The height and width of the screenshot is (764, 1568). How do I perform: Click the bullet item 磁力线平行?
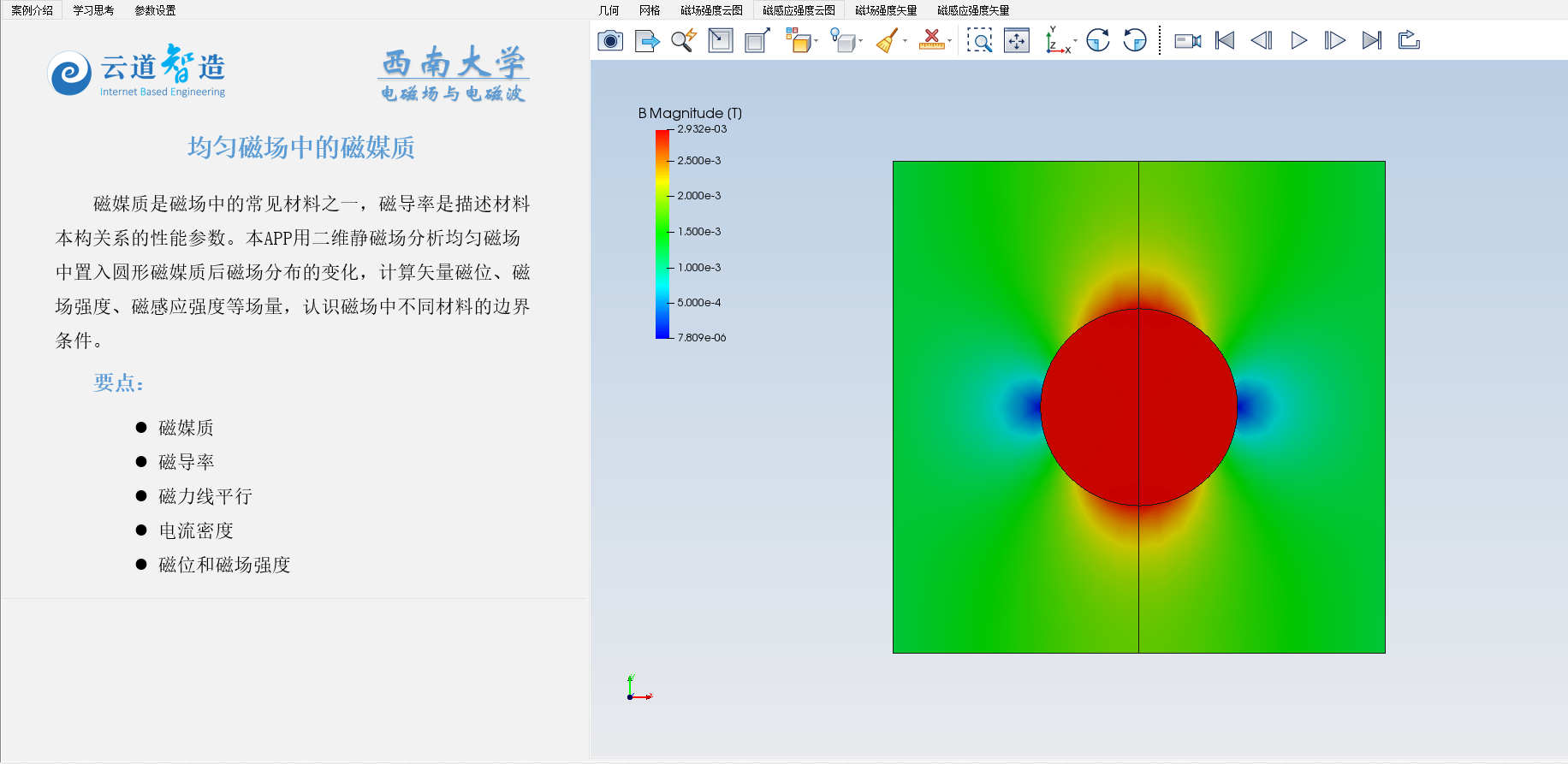pyautogui.click(x=205, y=496)
